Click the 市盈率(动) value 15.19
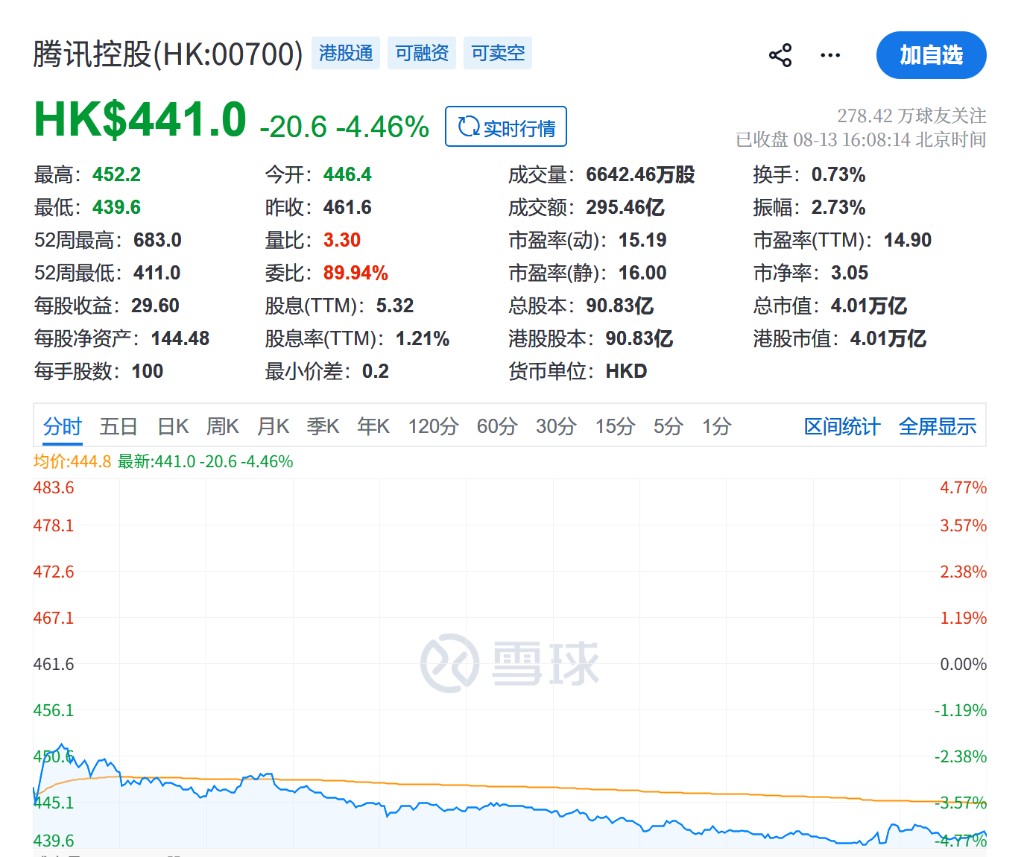 [x=643, y=240]
